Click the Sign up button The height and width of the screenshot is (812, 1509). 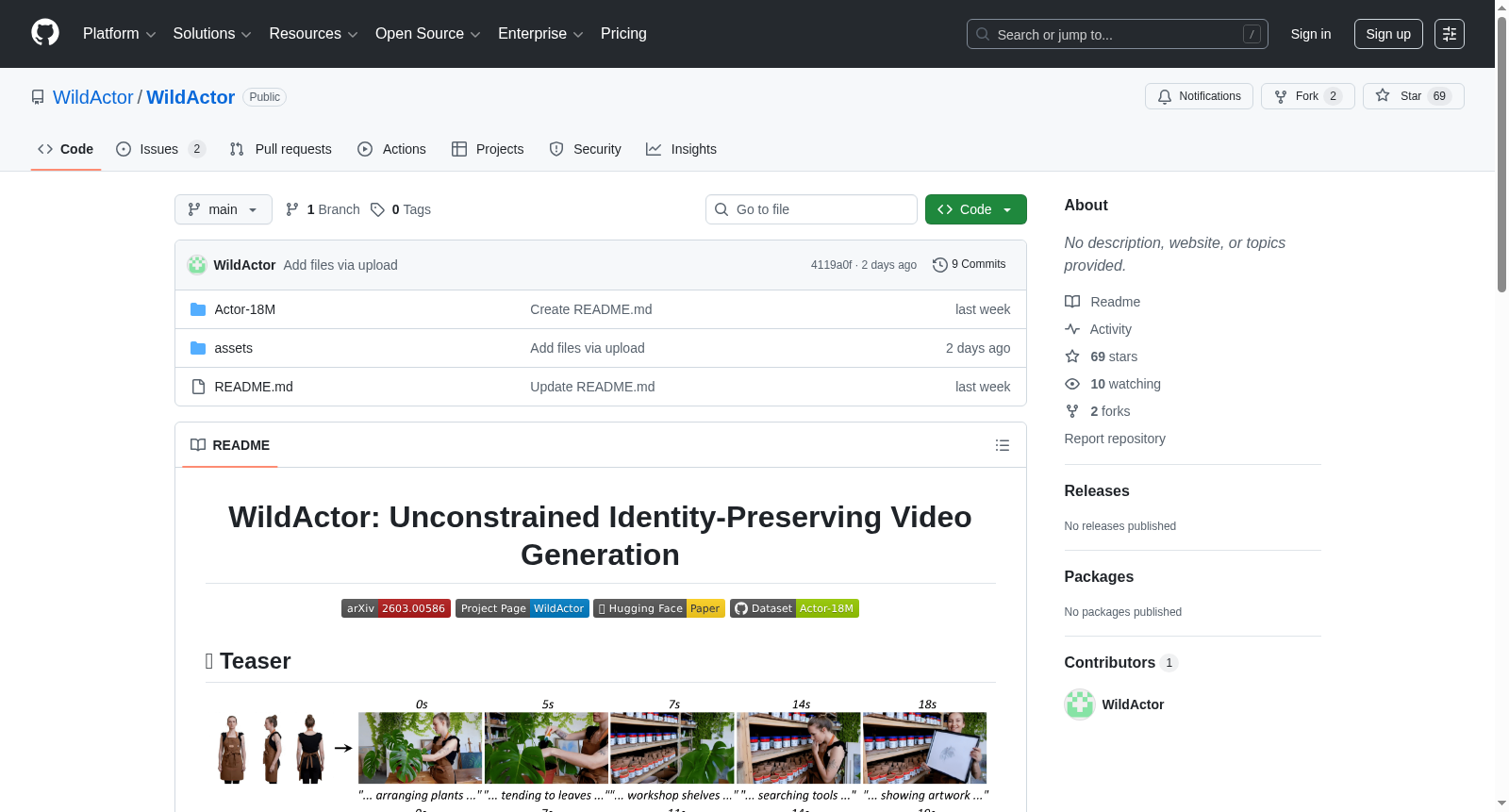(1388, 34)
